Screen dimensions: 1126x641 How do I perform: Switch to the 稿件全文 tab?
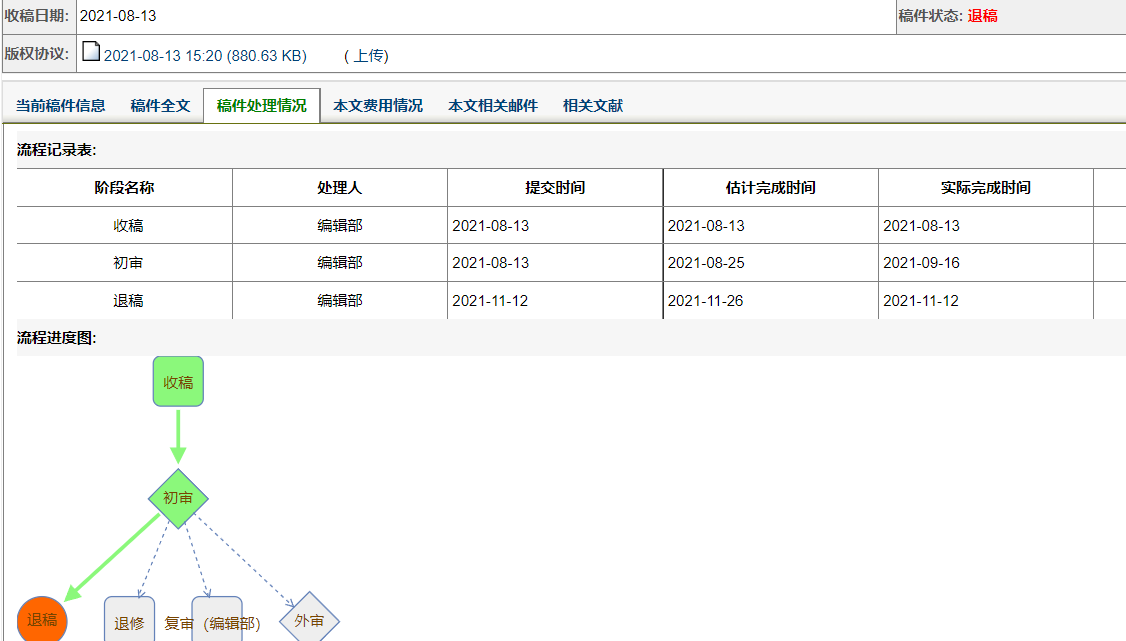(160, 106)
